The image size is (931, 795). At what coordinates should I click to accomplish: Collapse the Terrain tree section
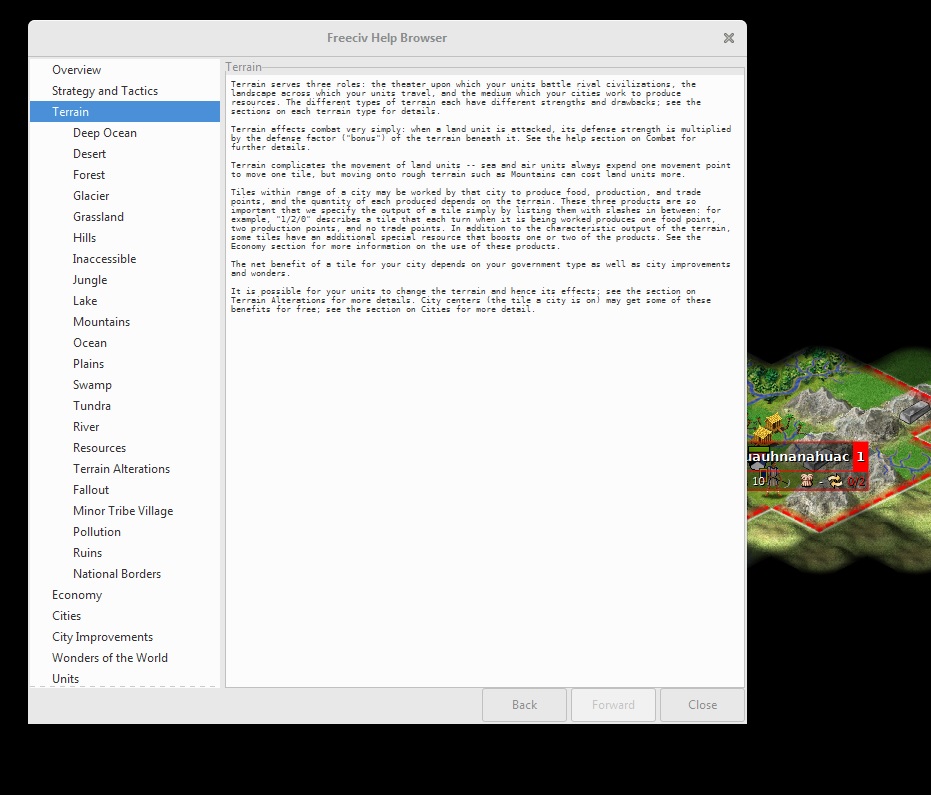(x=70, y=112)
